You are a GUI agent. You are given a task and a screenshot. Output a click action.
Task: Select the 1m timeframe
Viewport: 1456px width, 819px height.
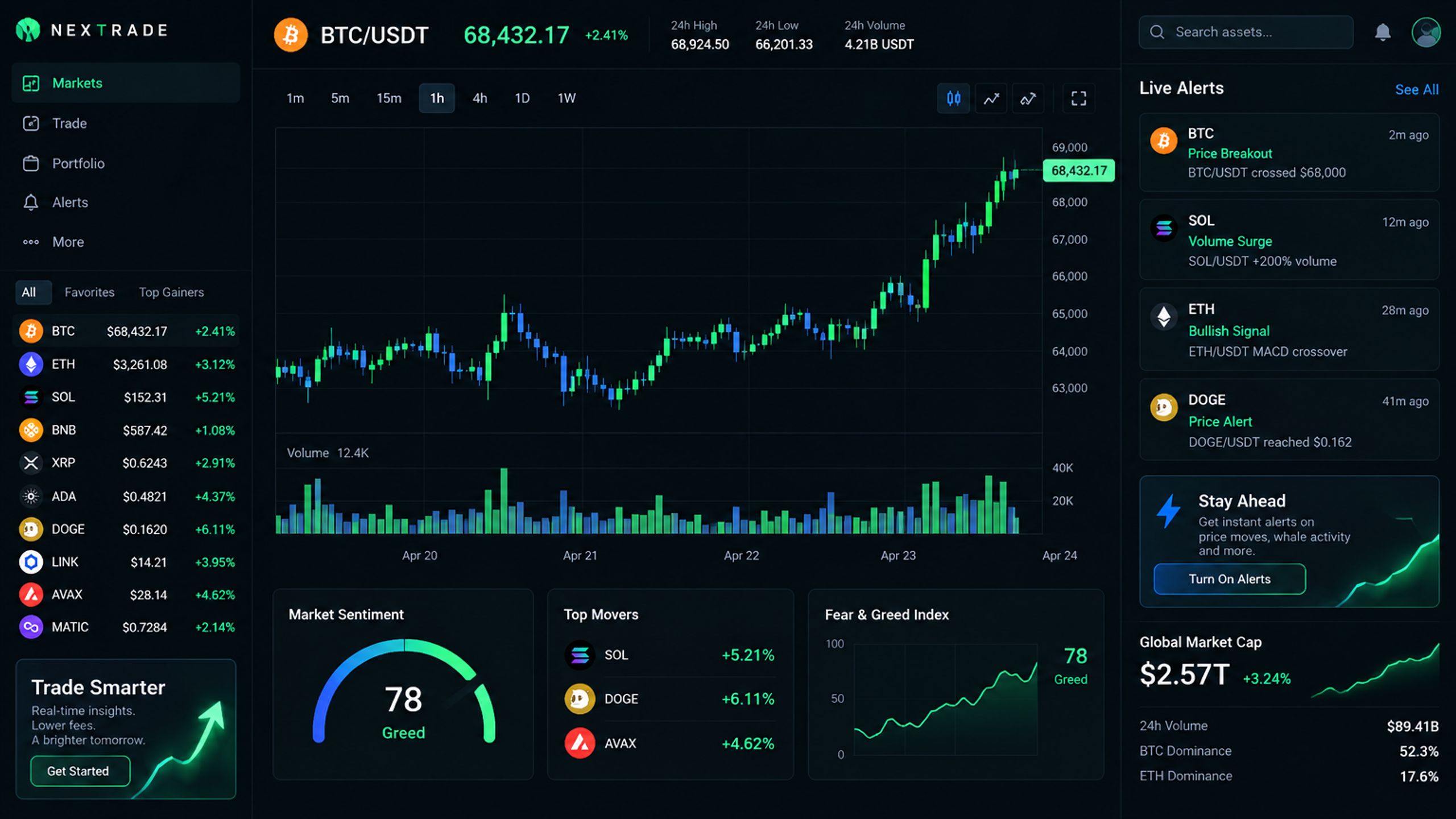(x=295, y=98)
